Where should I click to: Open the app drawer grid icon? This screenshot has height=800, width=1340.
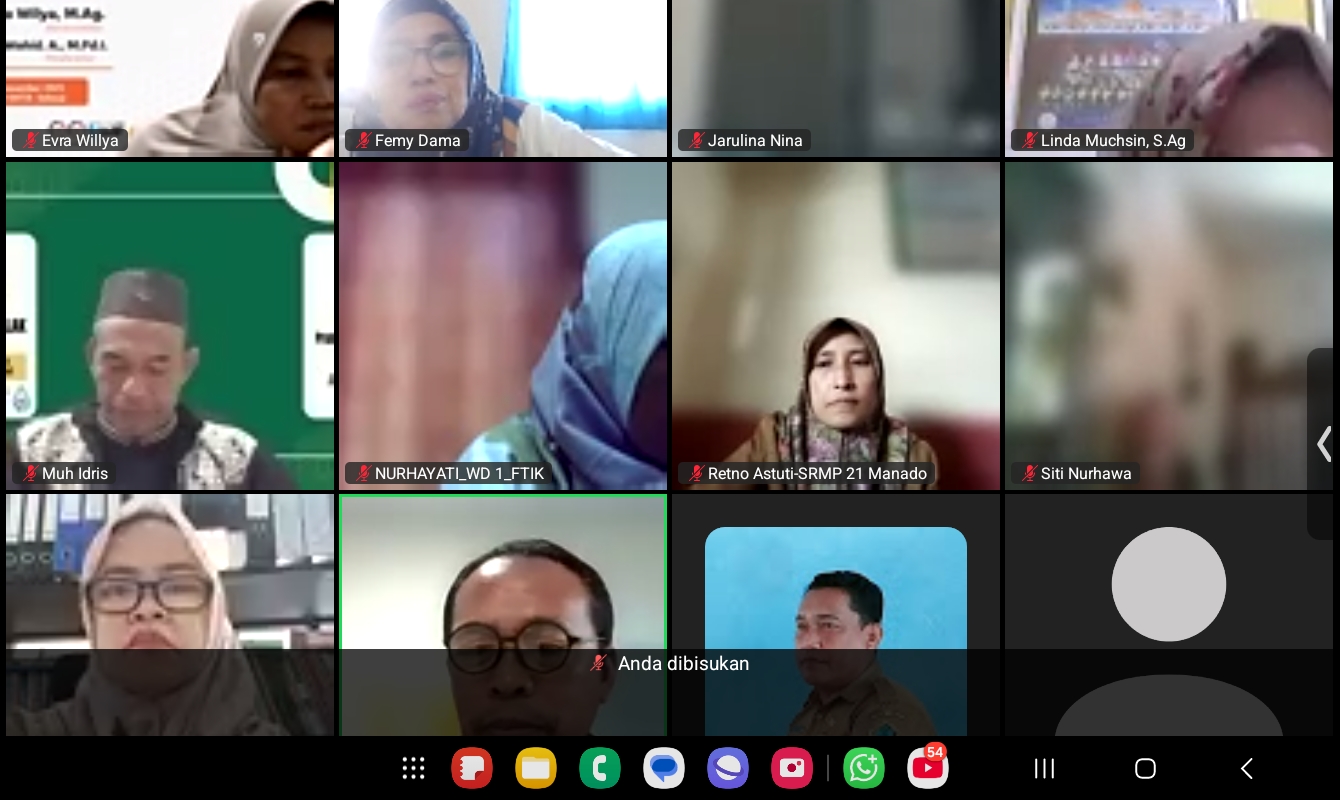[413, 768]
